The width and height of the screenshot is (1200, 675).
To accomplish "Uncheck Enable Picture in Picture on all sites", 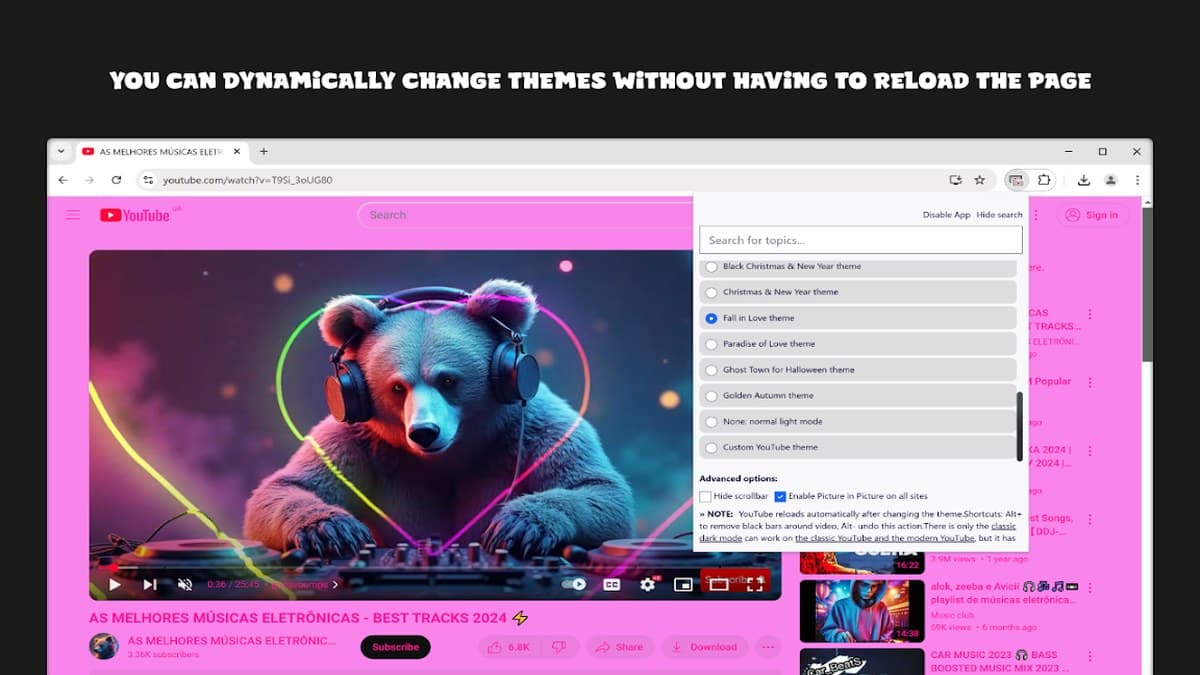I will point(780,496).
